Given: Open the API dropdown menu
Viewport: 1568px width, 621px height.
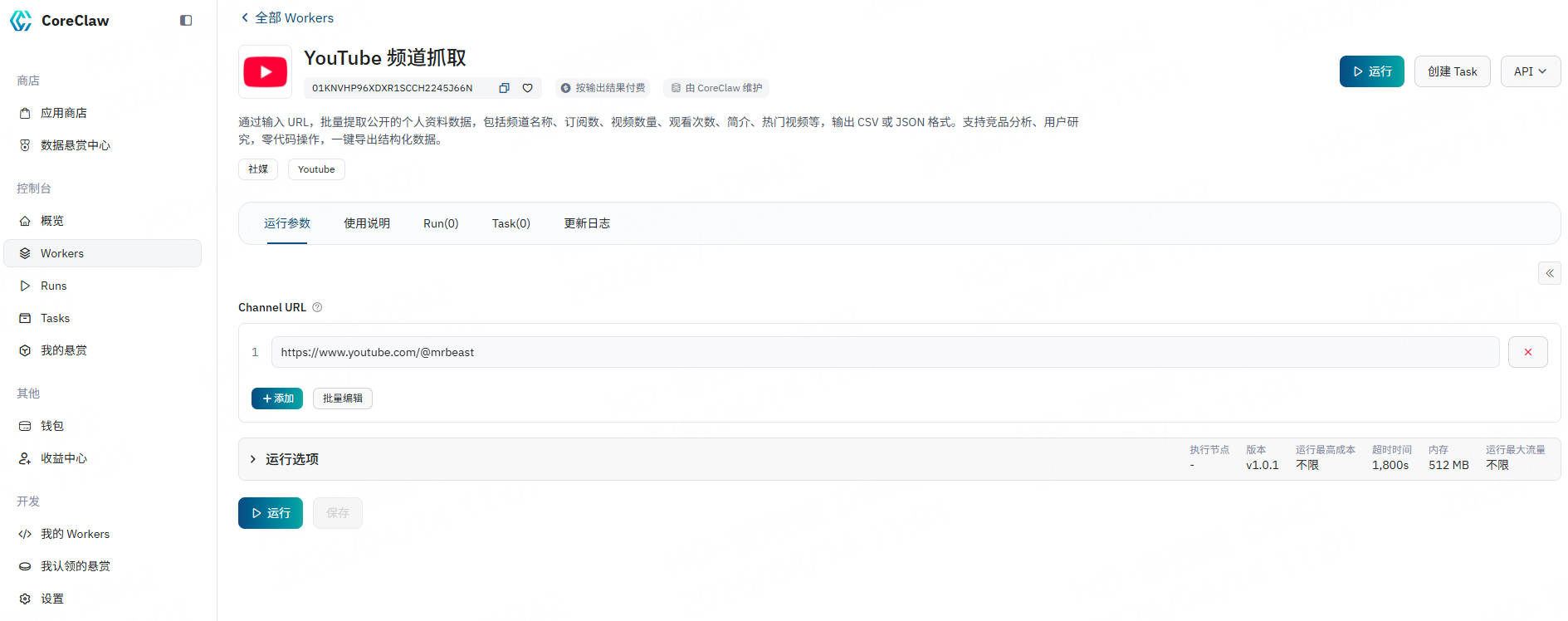Looking at the screenshot, I should click(1530, 71).
